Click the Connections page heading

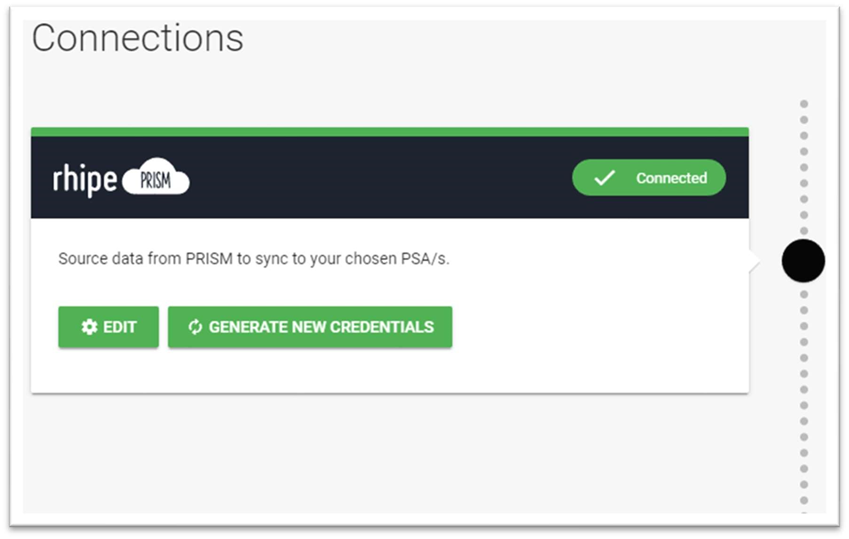pyautogui.click(x=138, y=38)
